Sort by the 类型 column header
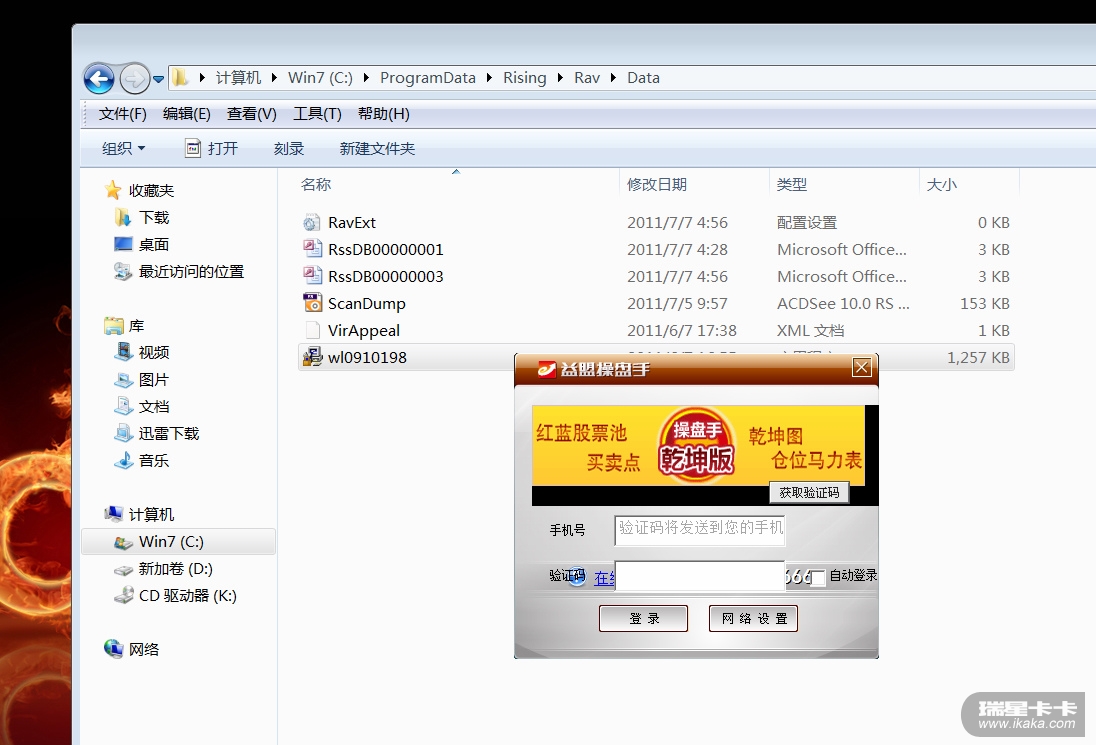 tap(792, 185)
